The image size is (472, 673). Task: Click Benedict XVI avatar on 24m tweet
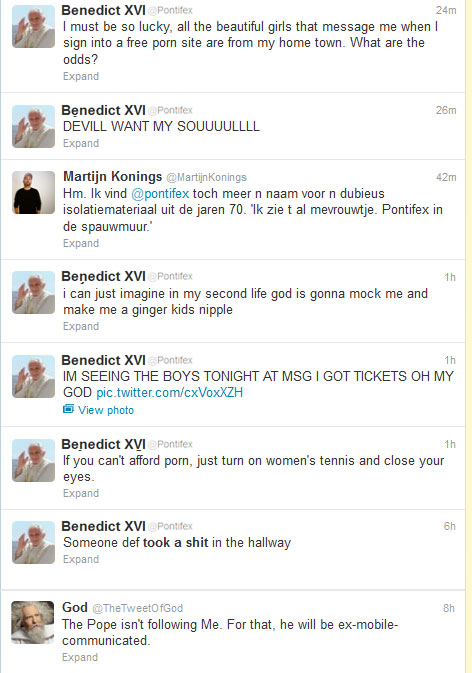click(x=33, y=26)
